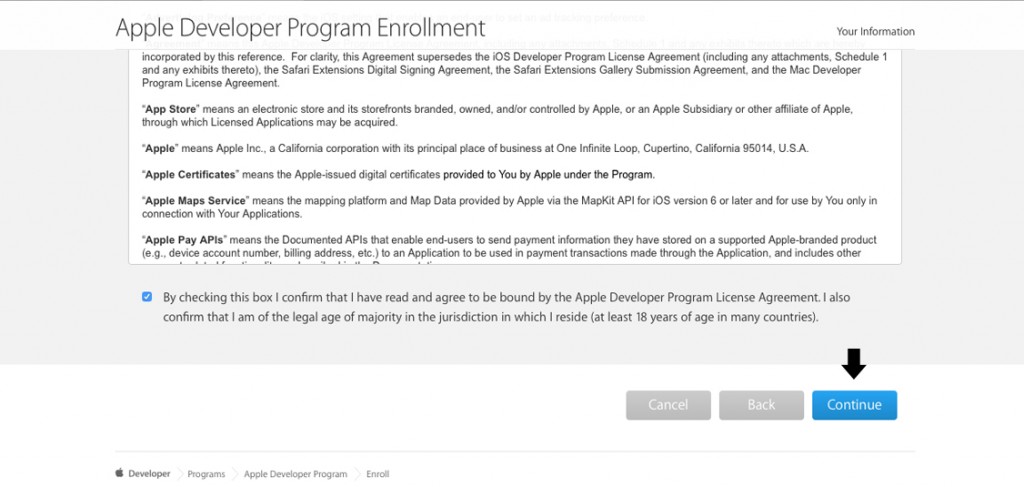The image size is (1024, 487).
Task: Click the black downward arrow above Continue
Action: point(854,364)
